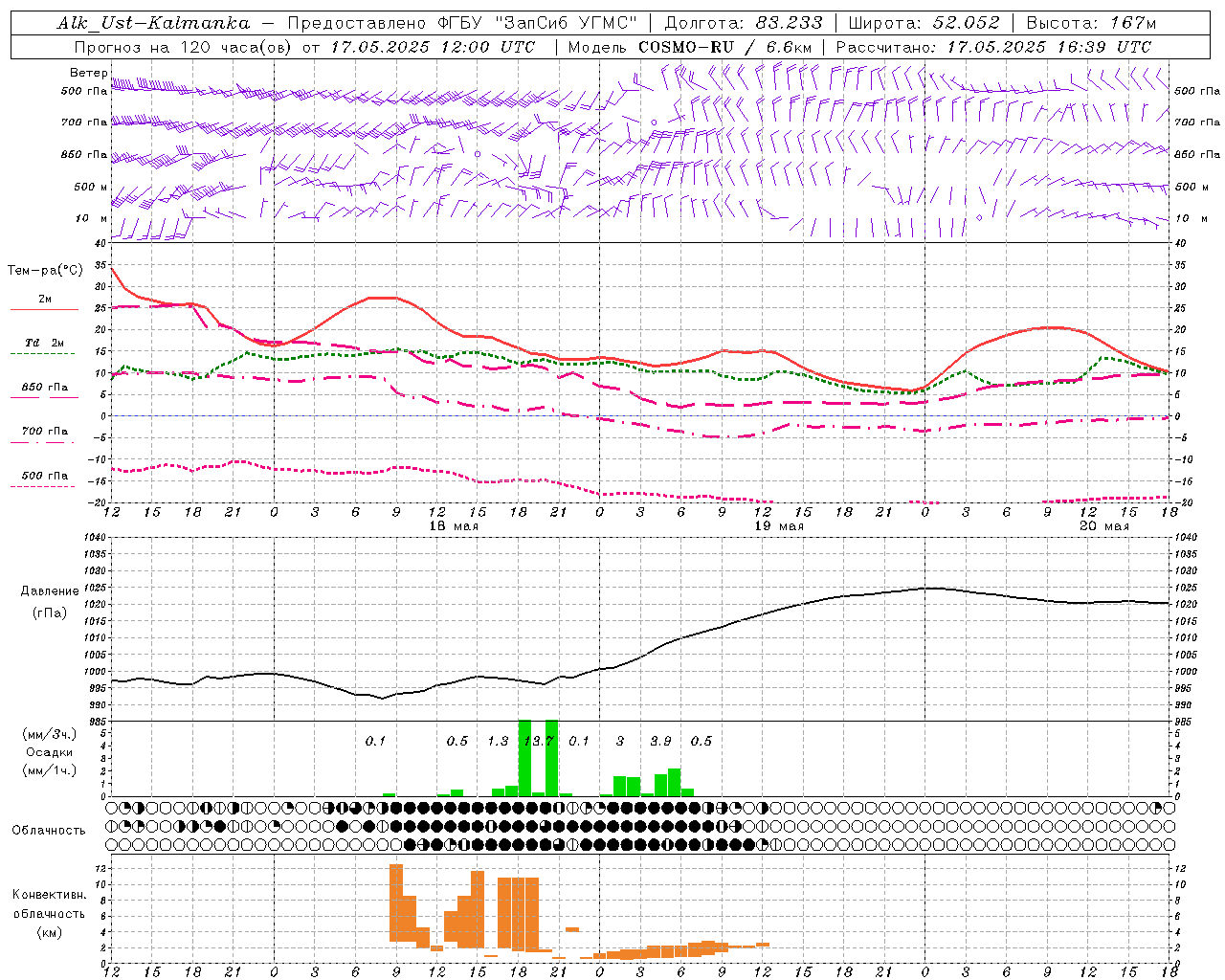Image resolution: width=1225 pixels, height=980 pixels.
Task: Select the text Прогноз на 120 часа(ов)
Action: click(x=185, y=47)
